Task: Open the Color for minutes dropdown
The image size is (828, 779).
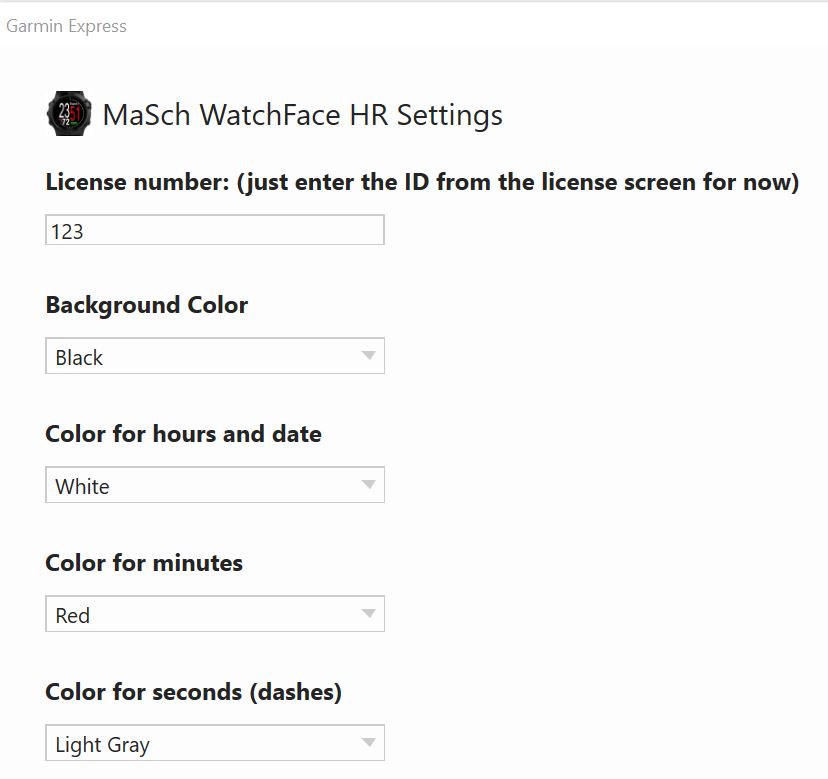Action: pos(215,614)
